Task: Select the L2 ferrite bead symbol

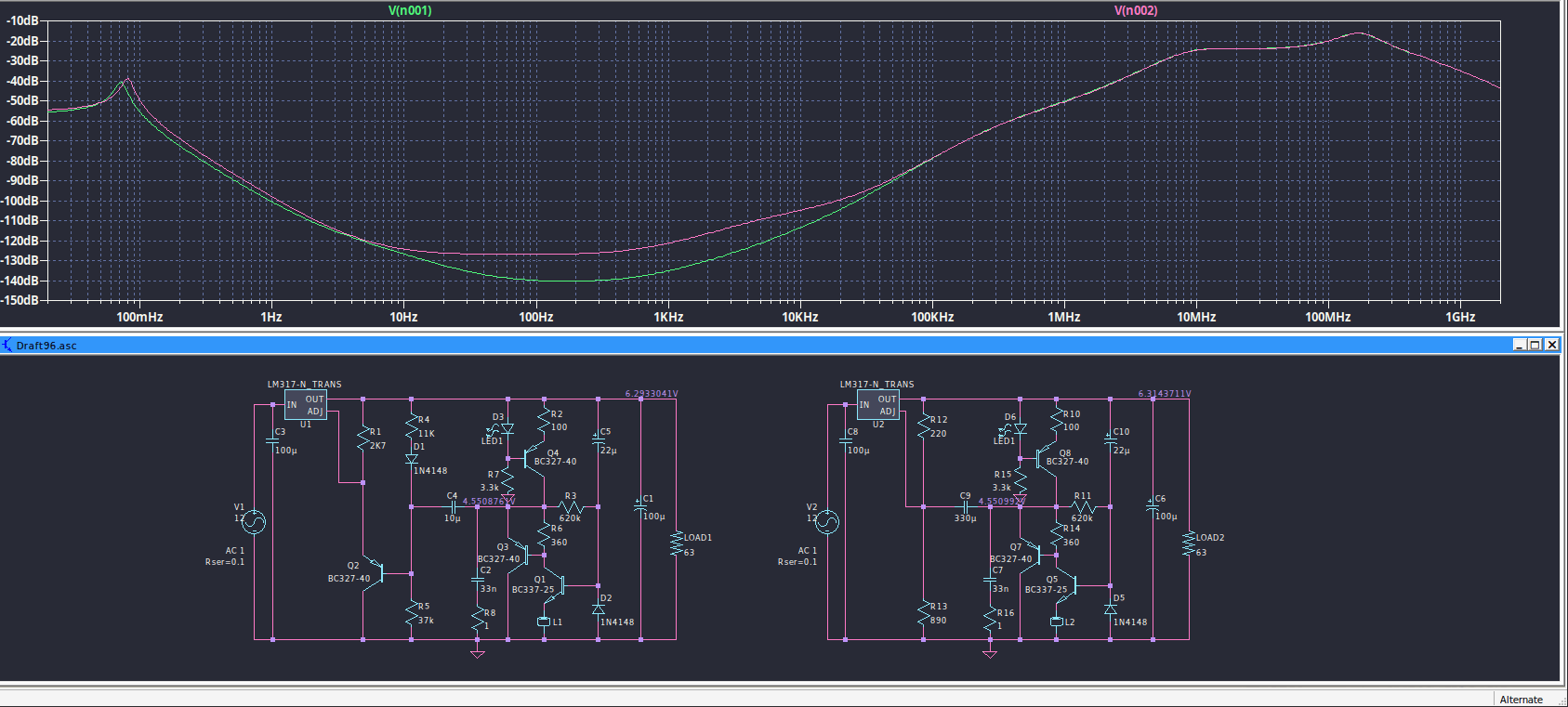Action: pyautogui.click(x=1056, y=621)
